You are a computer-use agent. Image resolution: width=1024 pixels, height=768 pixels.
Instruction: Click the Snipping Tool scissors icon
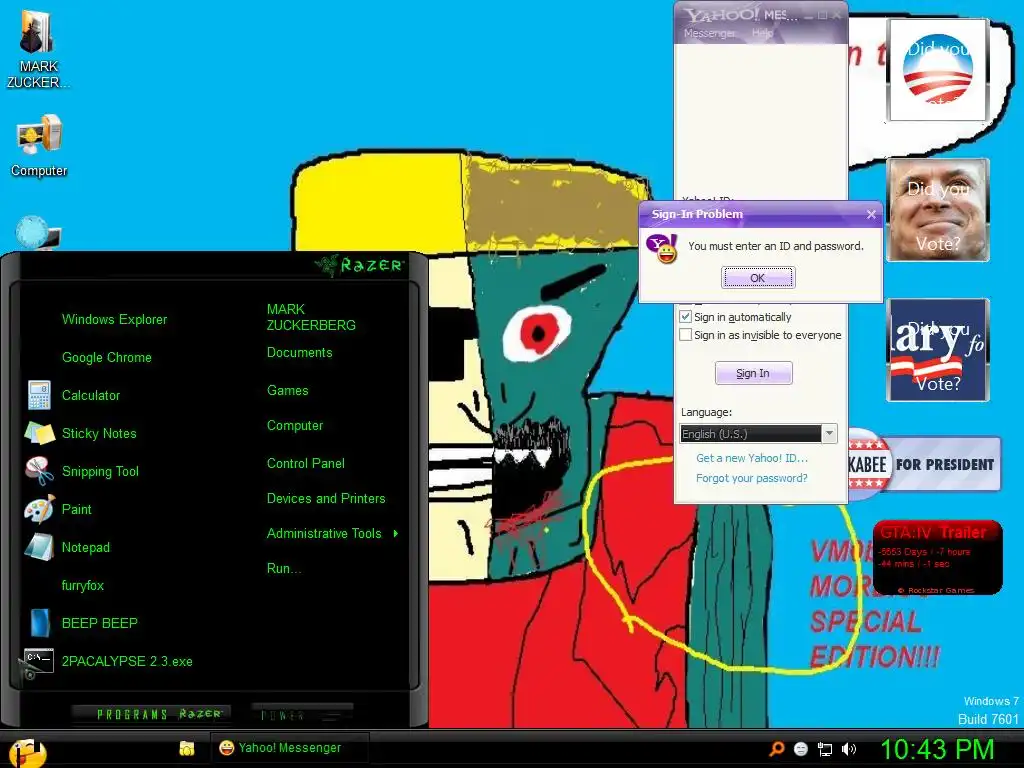39,471
